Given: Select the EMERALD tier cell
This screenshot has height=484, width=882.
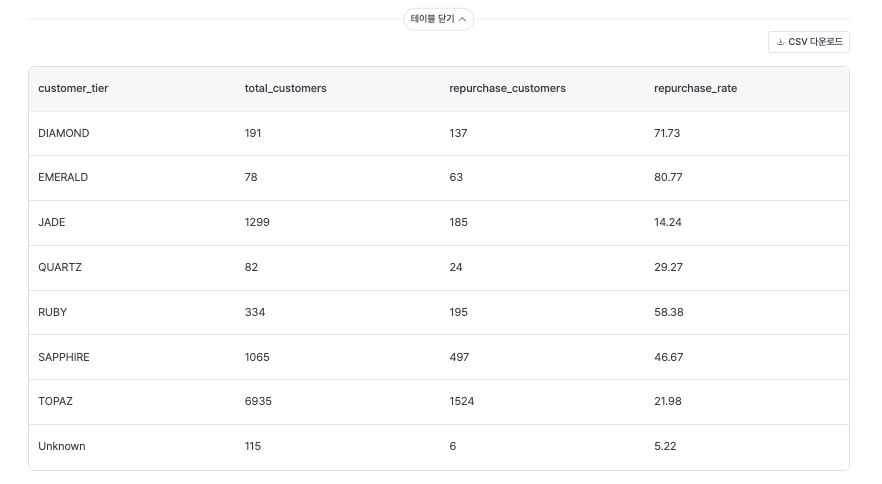Looking at the screenshot, I should pyautogui.click(x=63, y=178).
